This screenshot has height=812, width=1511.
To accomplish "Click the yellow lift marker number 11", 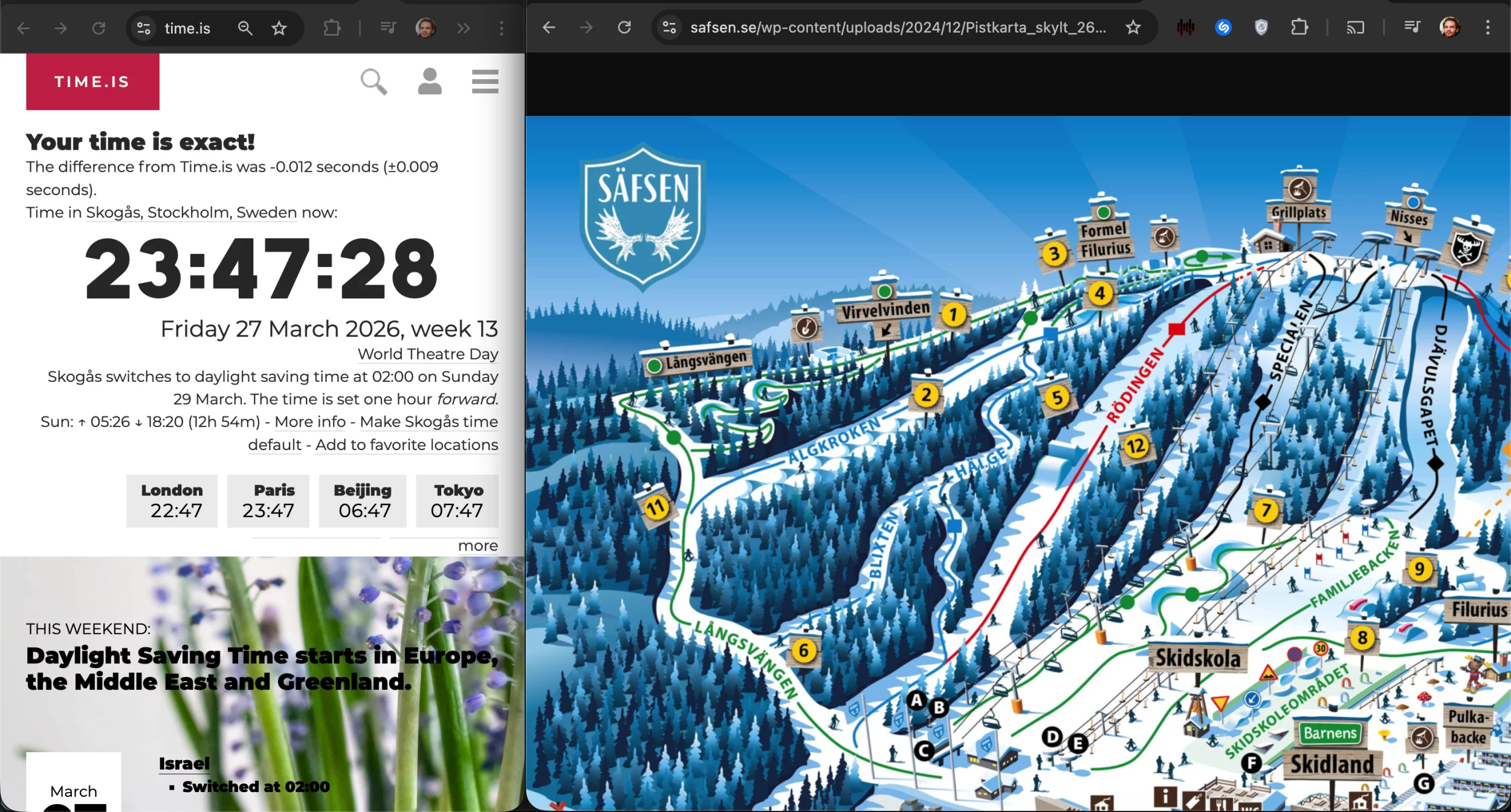I will (x=656, y=507).
